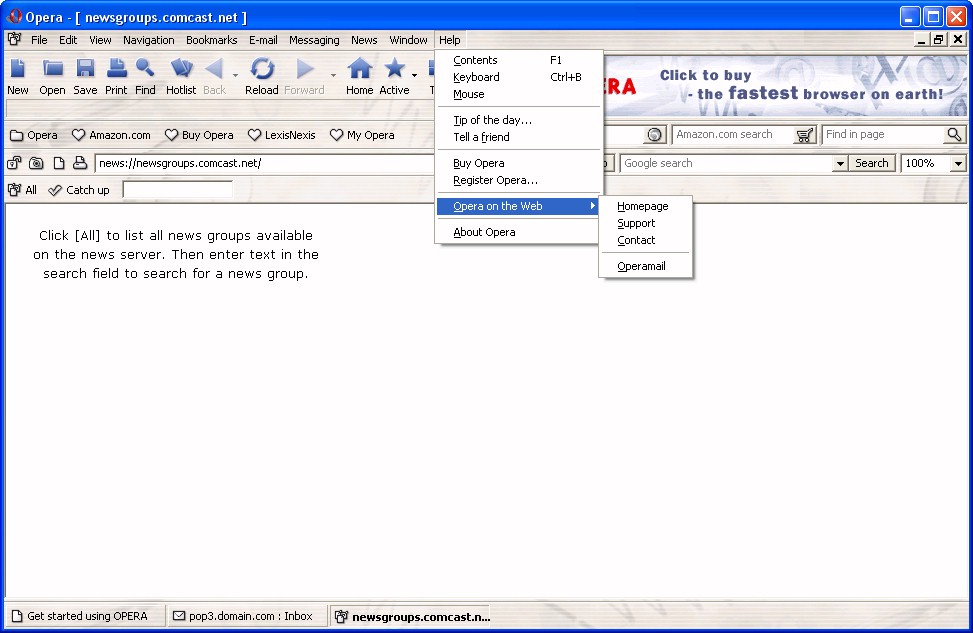Select Homepage from the submenu

tap(642, 206)
